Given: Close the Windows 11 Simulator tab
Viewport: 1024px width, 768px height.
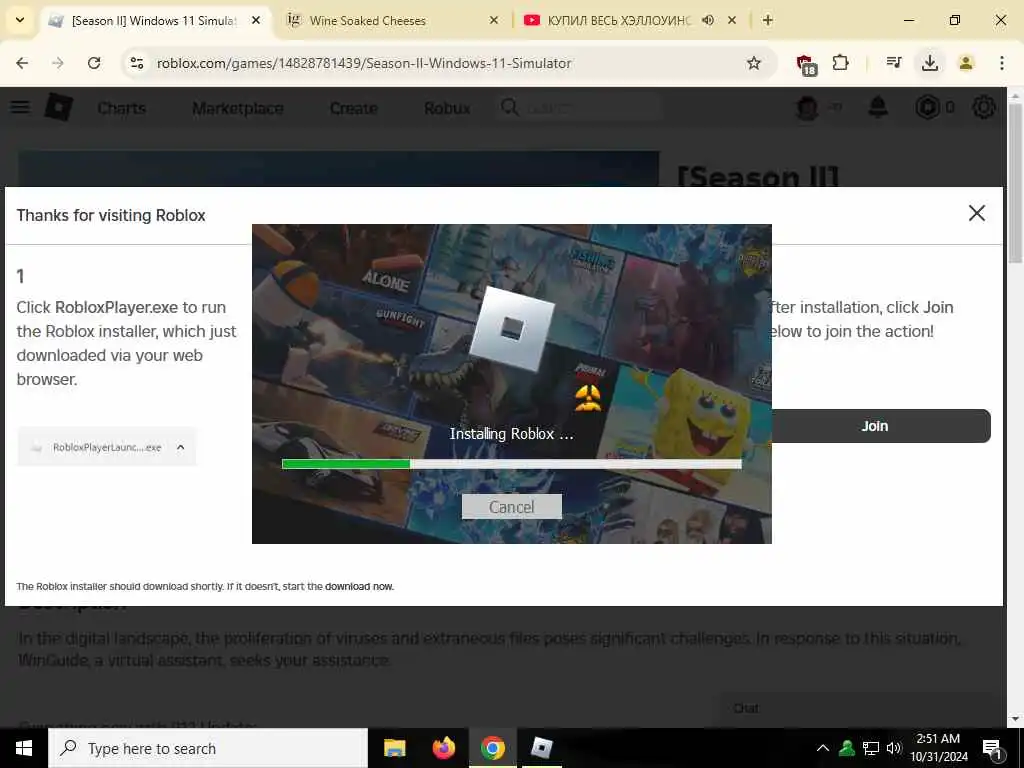Looking at the screenshot, I should pyautogui.click(x=256, y=20).
